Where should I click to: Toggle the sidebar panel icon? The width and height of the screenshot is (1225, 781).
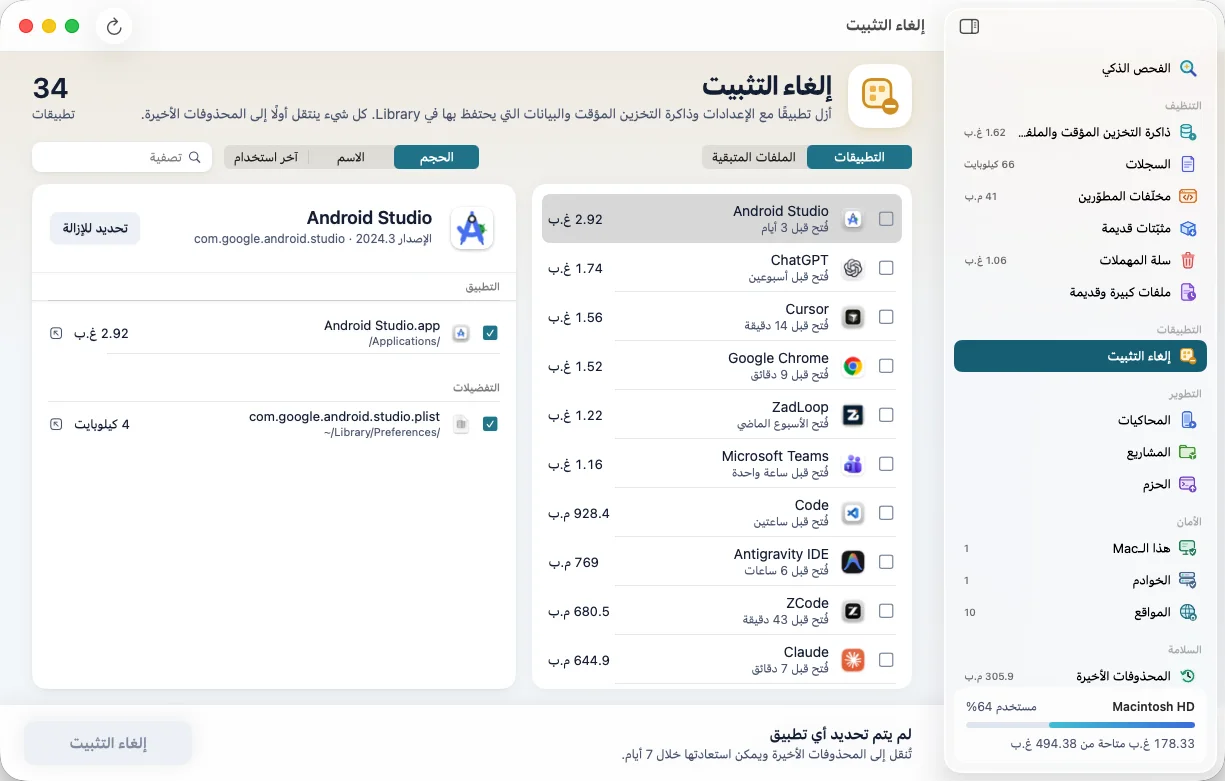tap(969, 27)
